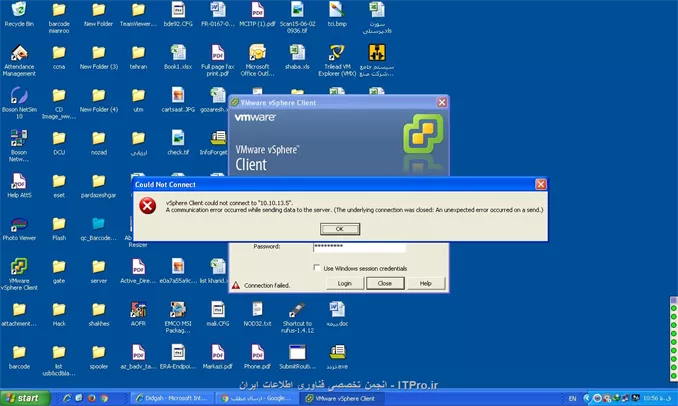Select the AOFR desktop icon
This screenshot has width=678, height=406.
click(138, 314)
